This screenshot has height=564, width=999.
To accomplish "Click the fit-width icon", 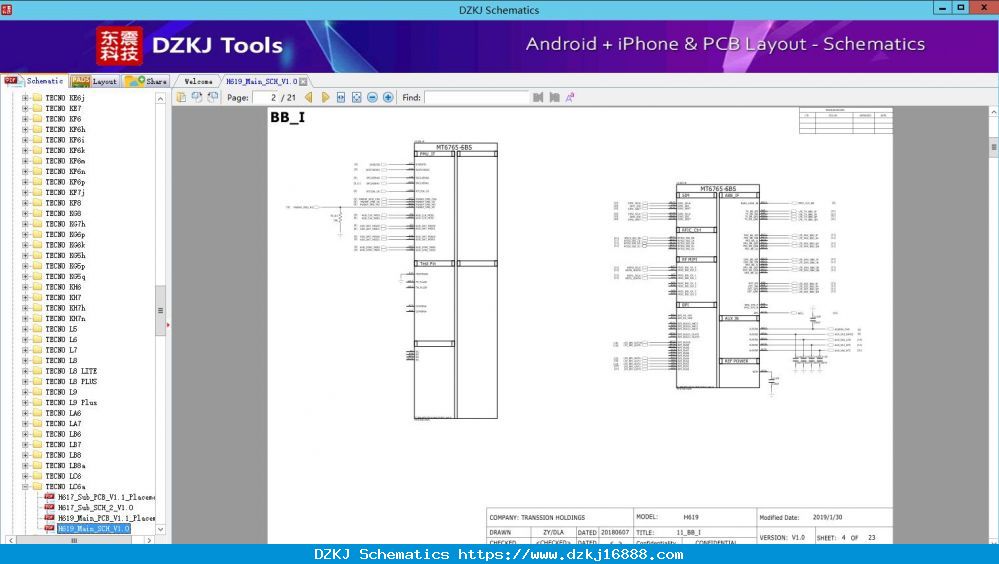I will (341, 98).
